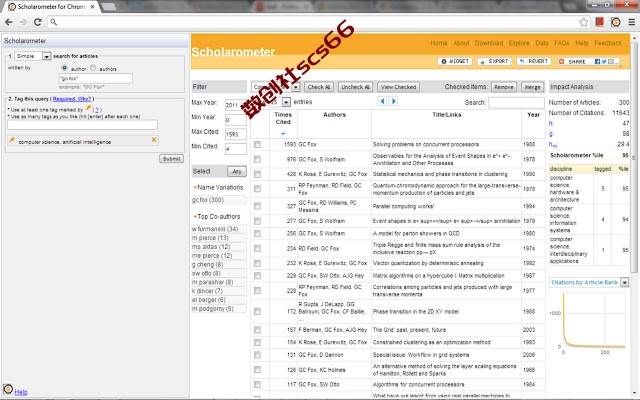
Task: Click Remove for checked items
Action: [504, 87]
